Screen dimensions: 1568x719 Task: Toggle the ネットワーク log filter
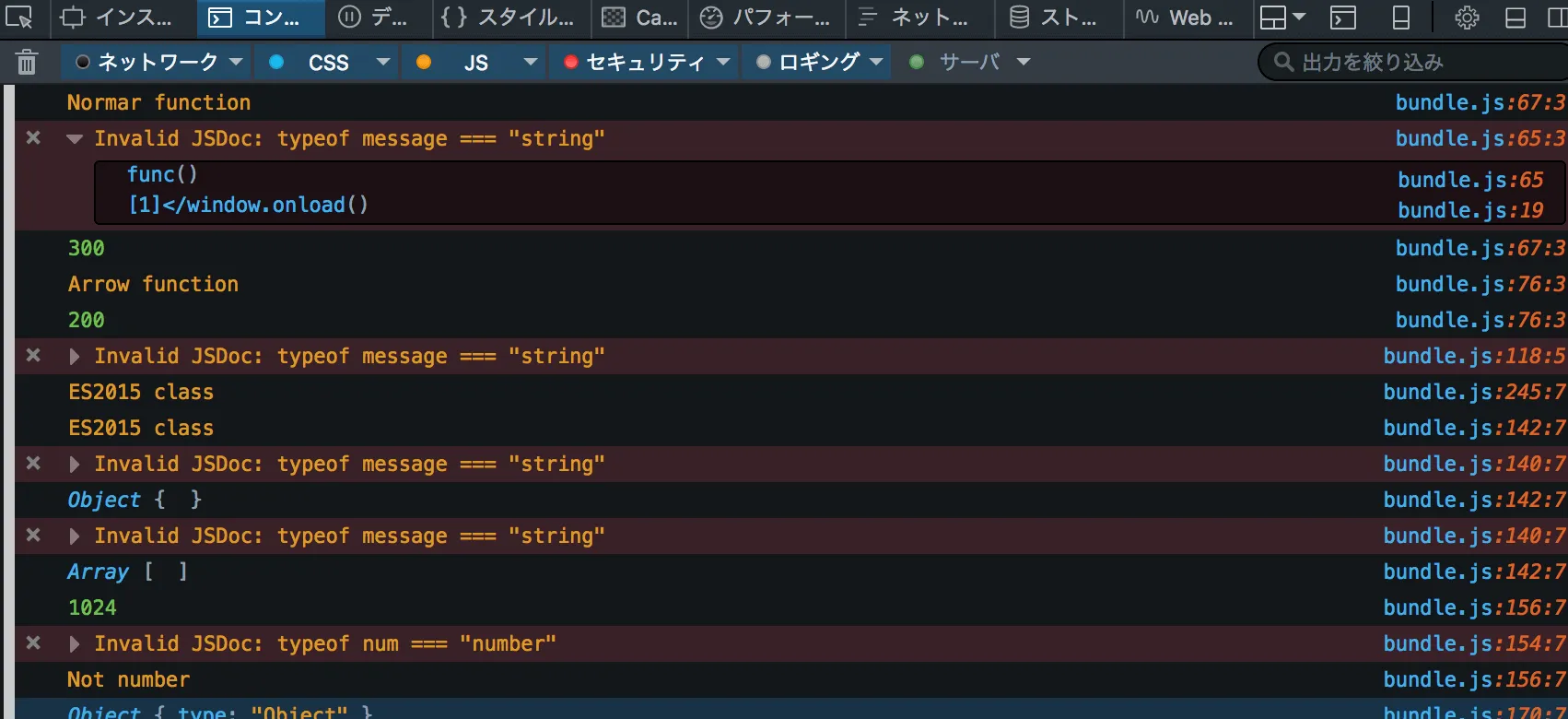[147, 62]
